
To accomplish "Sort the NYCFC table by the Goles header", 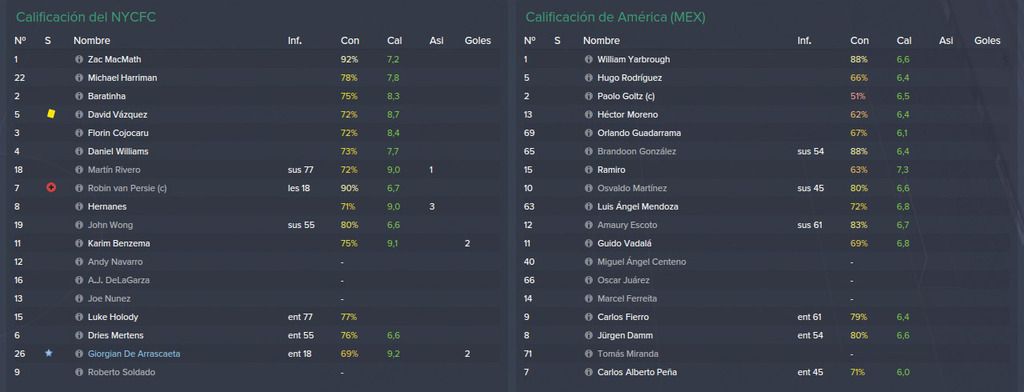I will 477,41.
